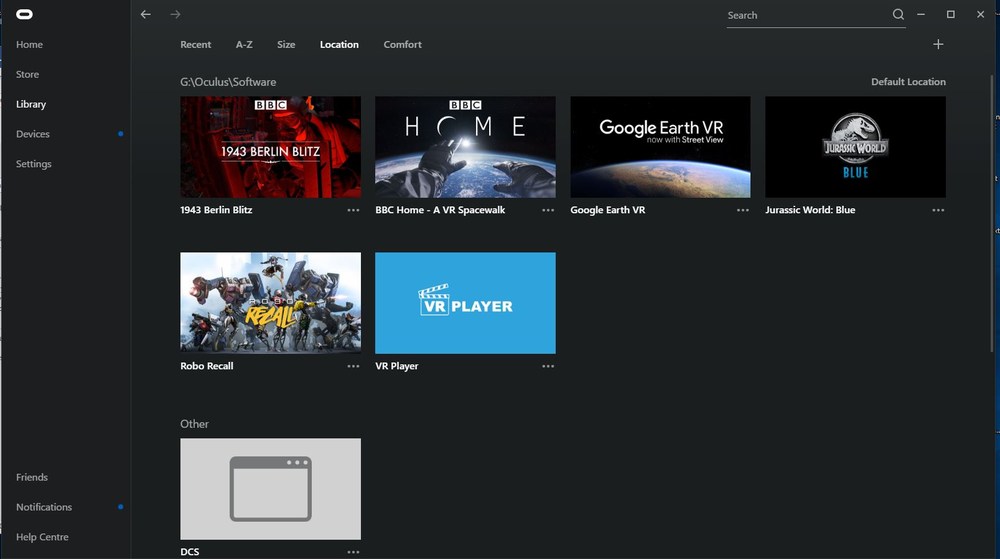Click blue notification dot beside Devices
Viewport: 1000px width, 559px height.
coord(121,134)
